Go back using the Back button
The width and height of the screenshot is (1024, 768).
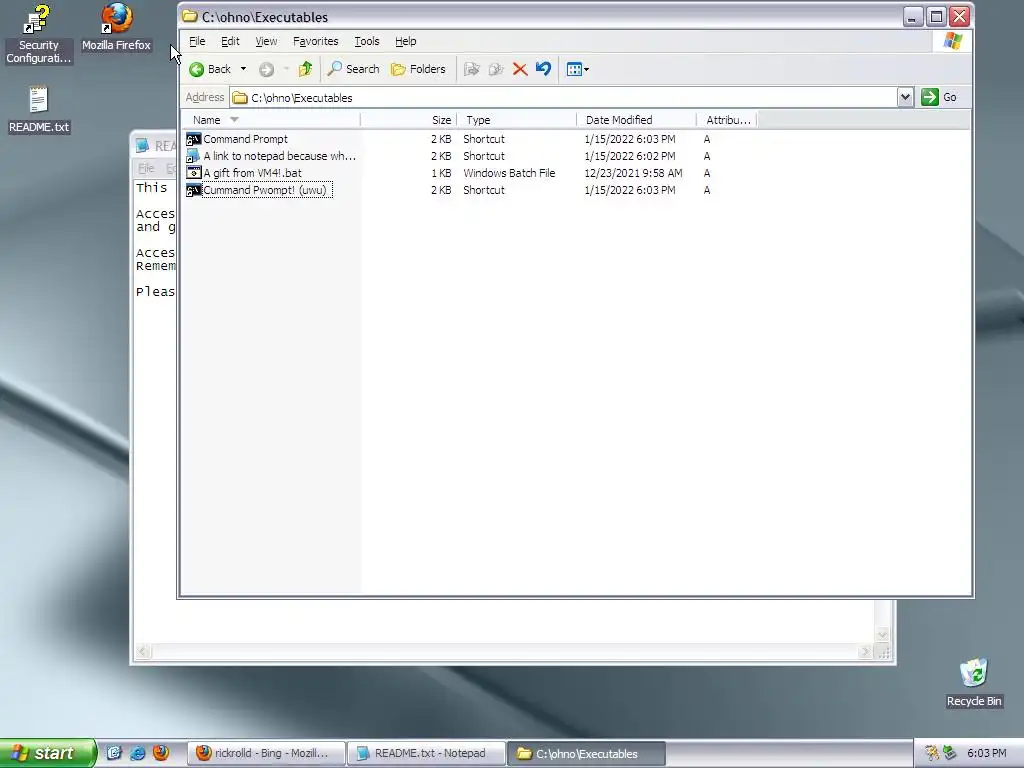[210, 69]
